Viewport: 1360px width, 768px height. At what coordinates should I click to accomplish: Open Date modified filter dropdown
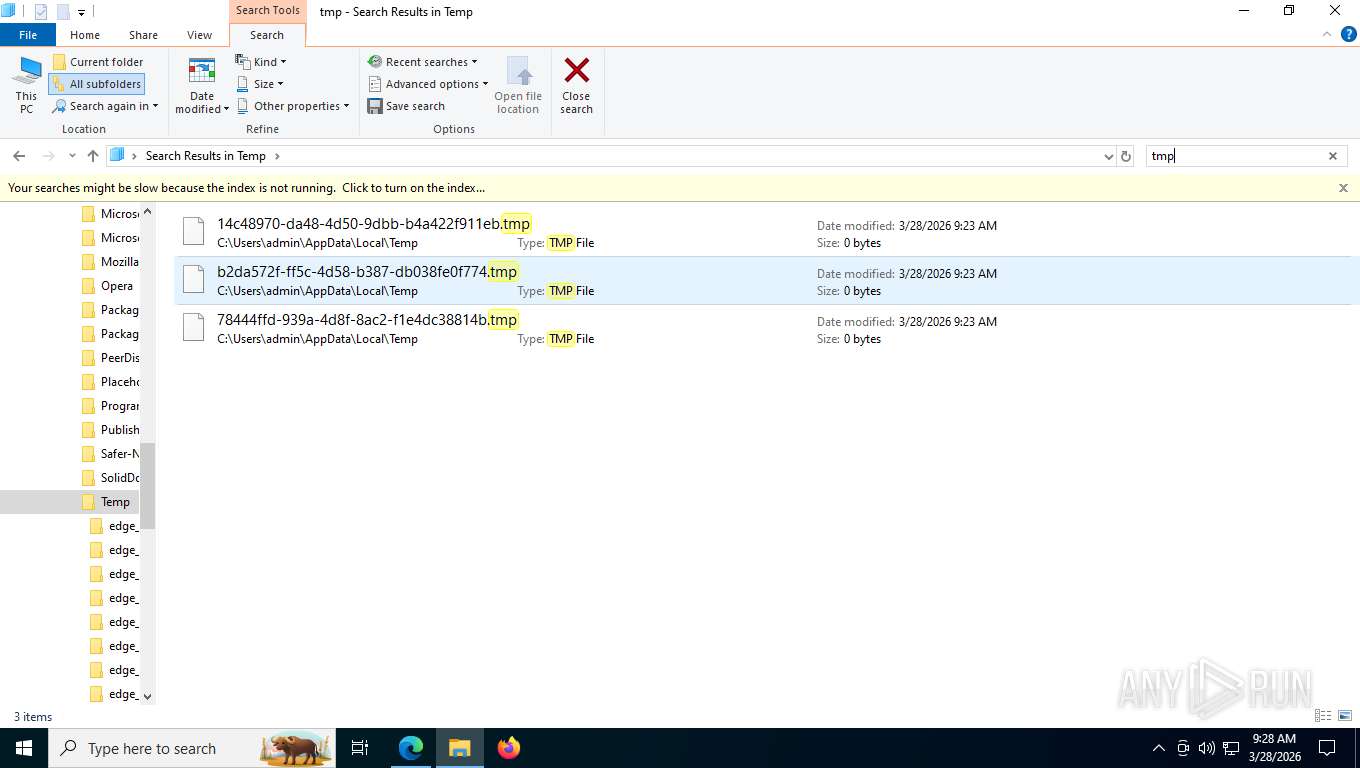point(202,85)
